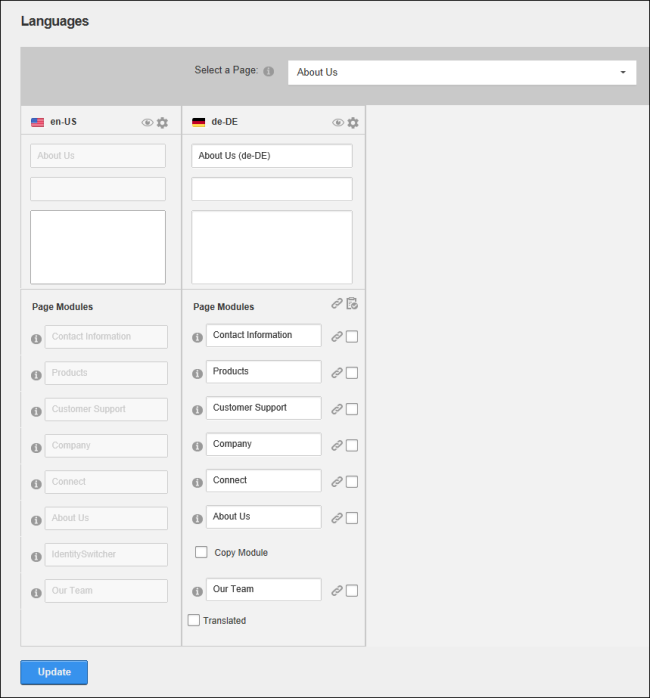Click the de-DE Connect module name field

(x=264, y=480)
